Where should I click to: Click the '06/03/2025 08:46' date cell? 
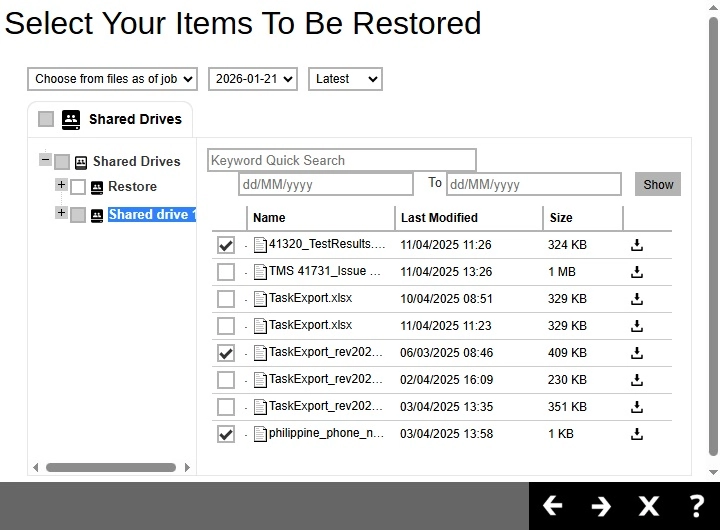pos(446,353)
